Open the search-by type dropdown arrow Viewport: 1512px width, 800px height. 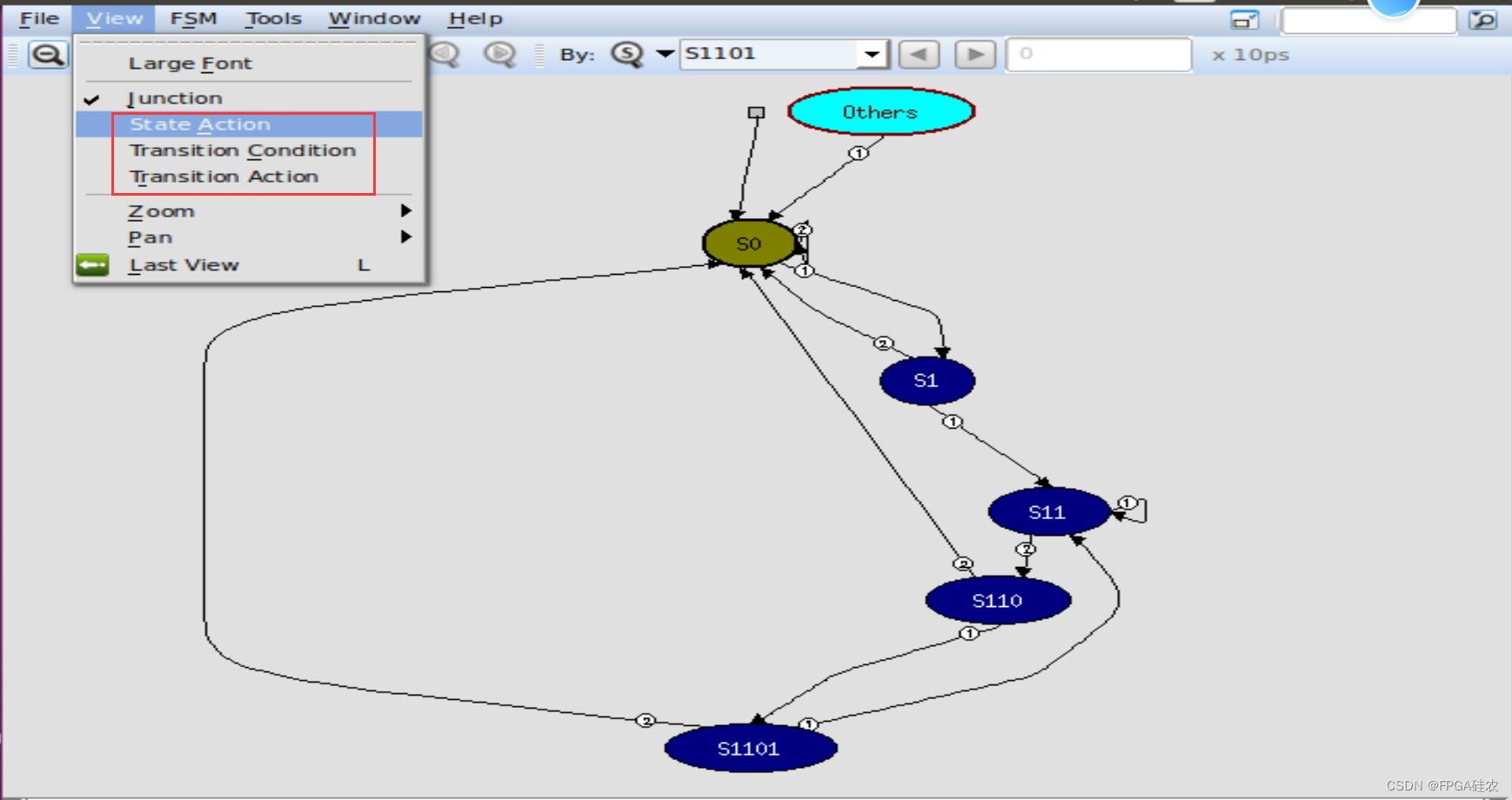(x=665, y=54)
